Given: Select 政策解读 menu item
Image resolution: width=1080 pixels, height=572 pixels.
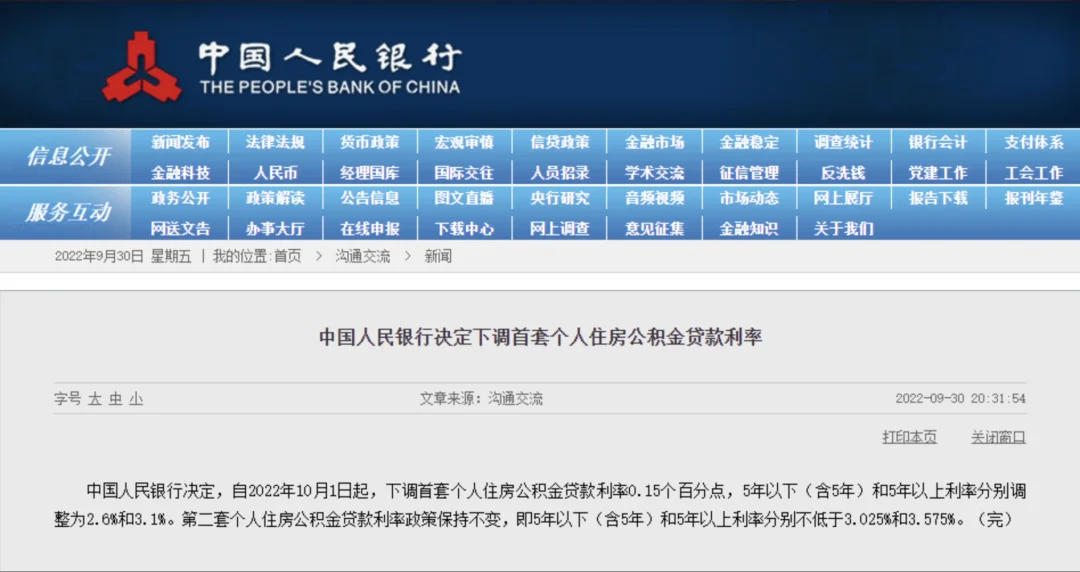Looking at the screenshot, I should (275, 198).
